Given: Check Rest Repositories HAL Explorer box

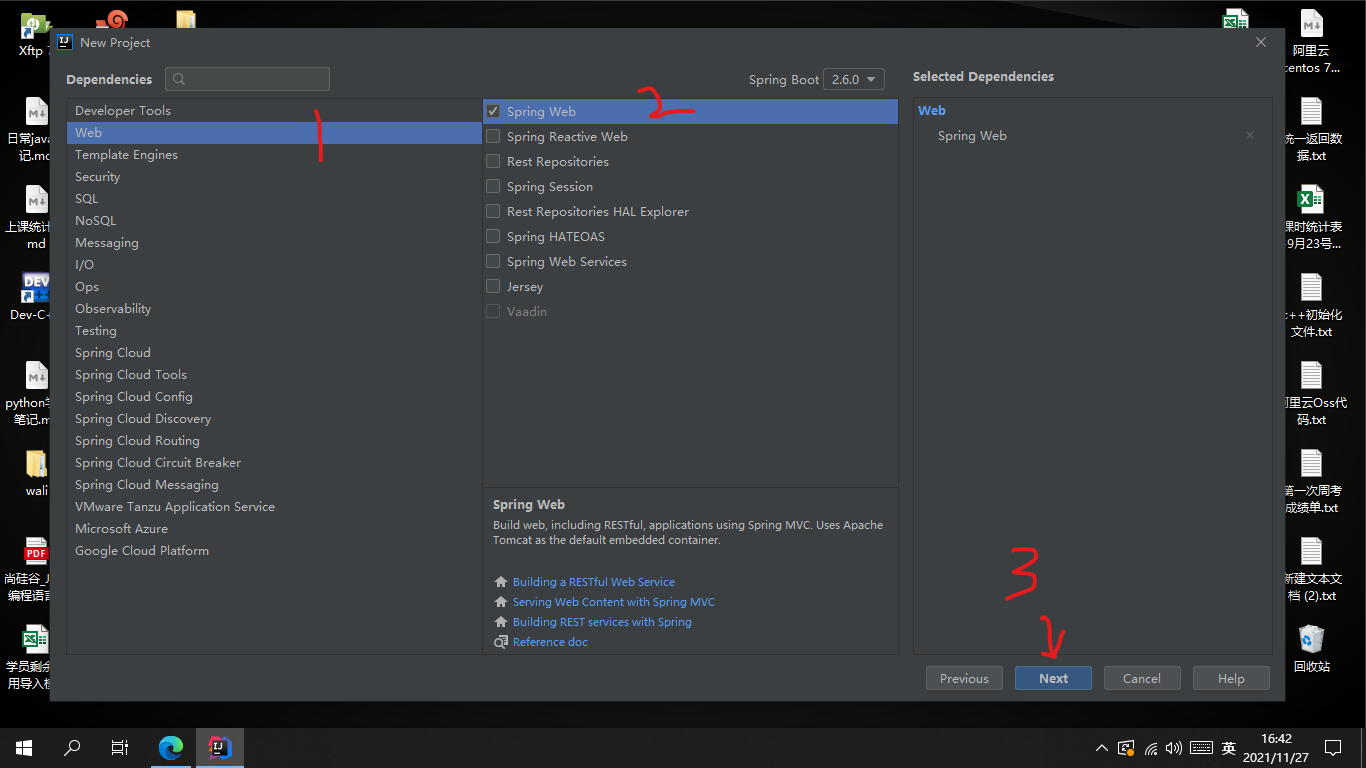Looking at the screenshot, I should click(x=493, y=211).
